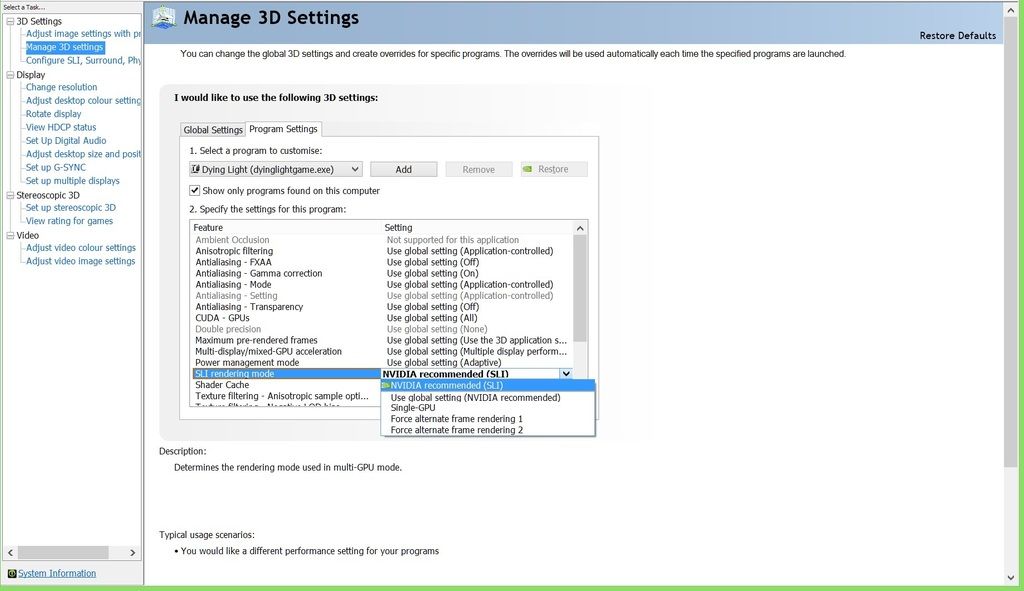Collapse the Display tree node
Image resolution: width=1024 pixels, height=591 pixels.
click(x=10, y=75)
